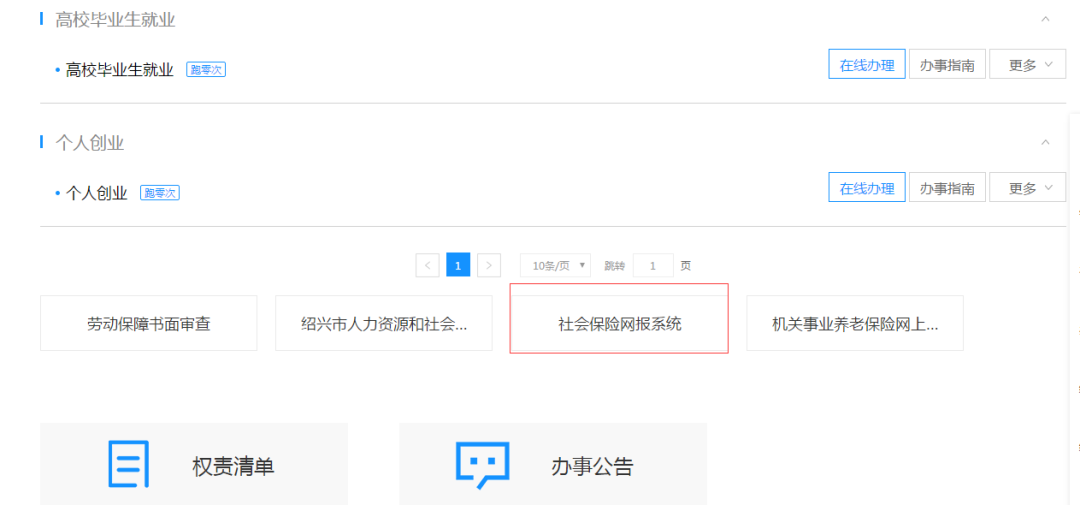The image size is (1080, 505).
Task: Click the 跑零次 tag beside 个人创业
Action: pyautogui.click(x=160, y=193)
